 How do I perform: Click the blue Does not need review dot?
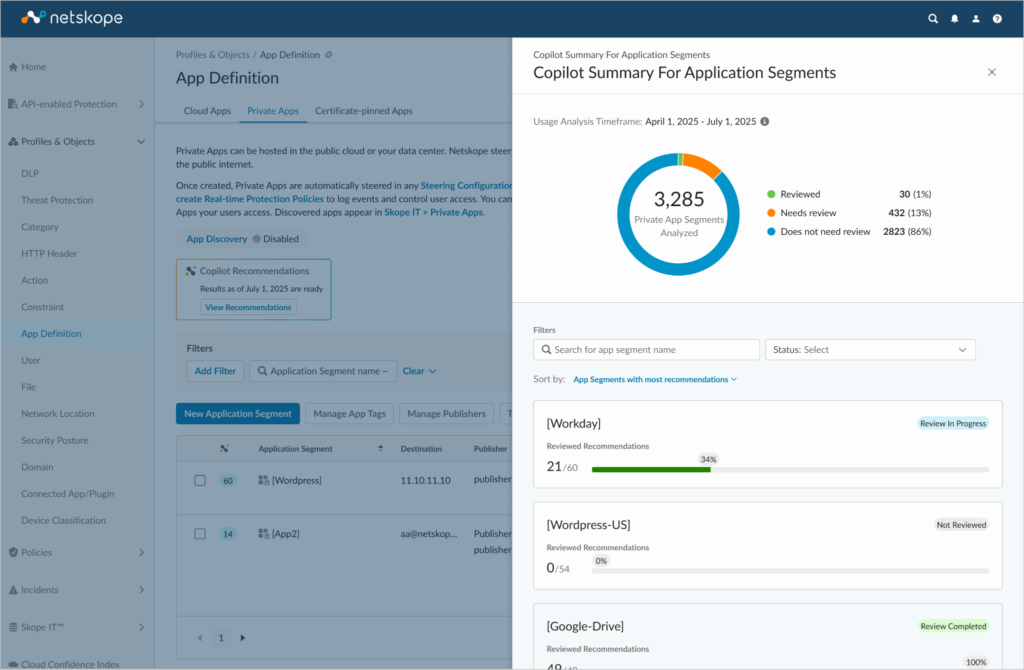click(x=771, y=232)
